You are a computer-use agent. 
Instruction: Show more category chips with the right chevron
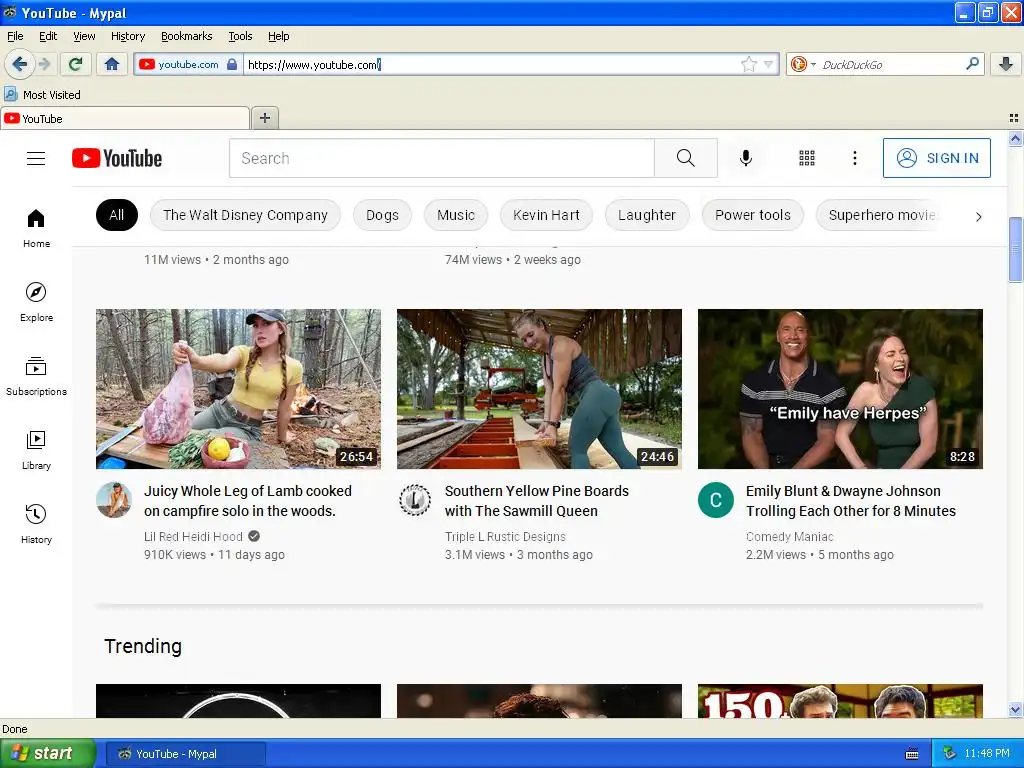(x=978, y=216)
